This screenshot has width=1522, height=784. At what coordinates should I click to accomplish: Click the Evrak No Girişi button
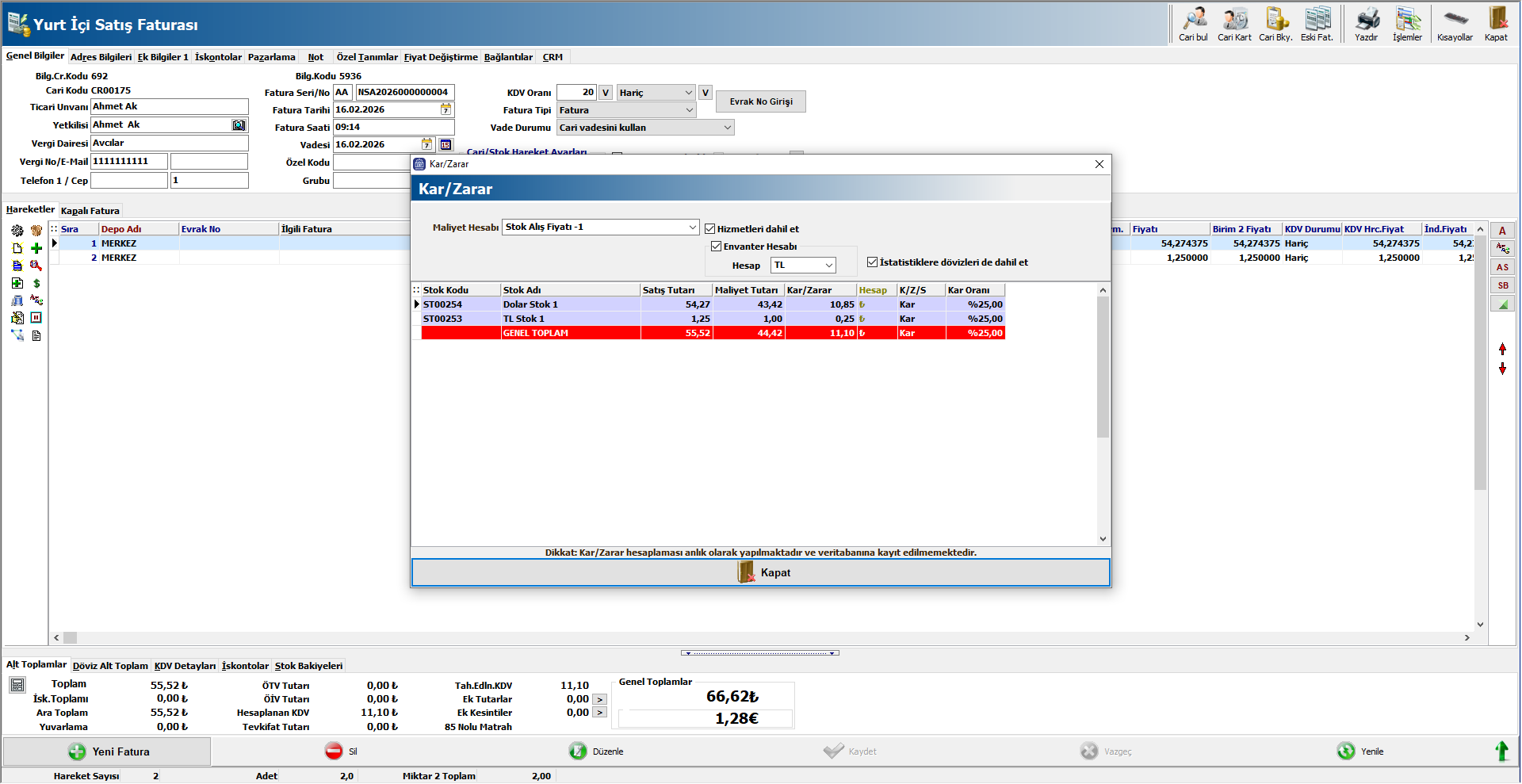coord(761,101)
